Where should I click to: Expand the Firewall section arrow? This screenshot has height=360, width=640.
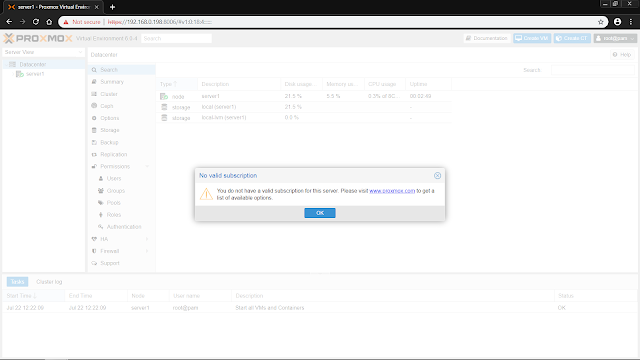pos(147,251)
